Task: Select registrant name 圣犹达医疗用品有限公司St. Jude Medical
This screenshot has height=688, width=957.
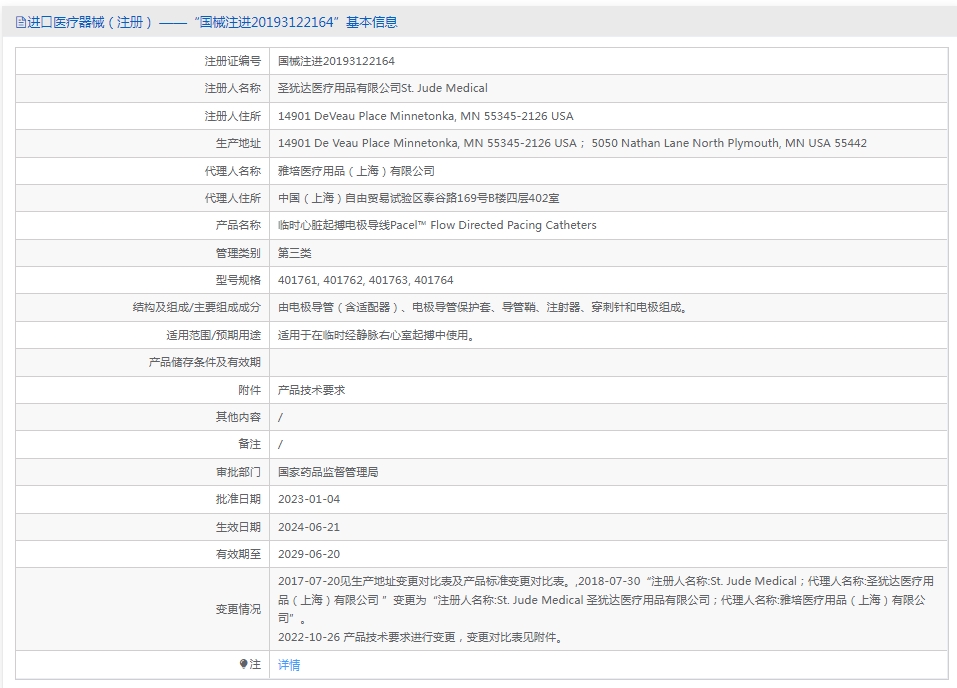Action: click(383, 88)
